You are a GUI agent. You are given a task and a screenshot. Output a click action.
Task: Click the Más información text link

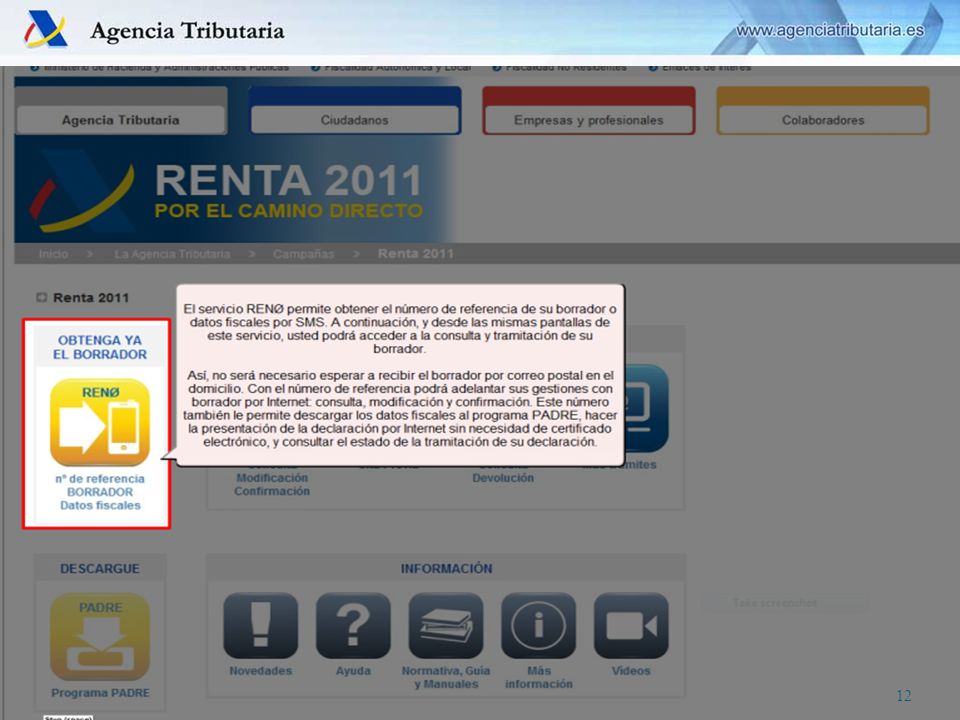pos(539,678)
